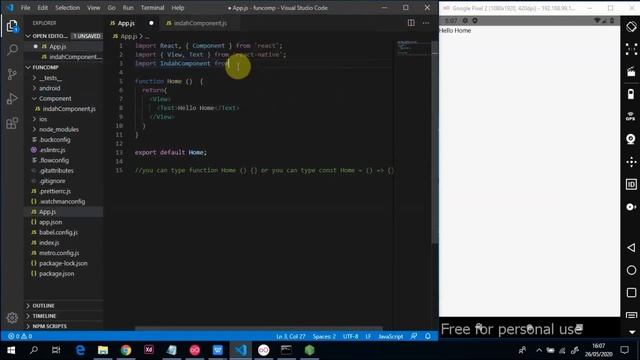
Task: Open the emulator GPS widget
Action: [631, 117]
